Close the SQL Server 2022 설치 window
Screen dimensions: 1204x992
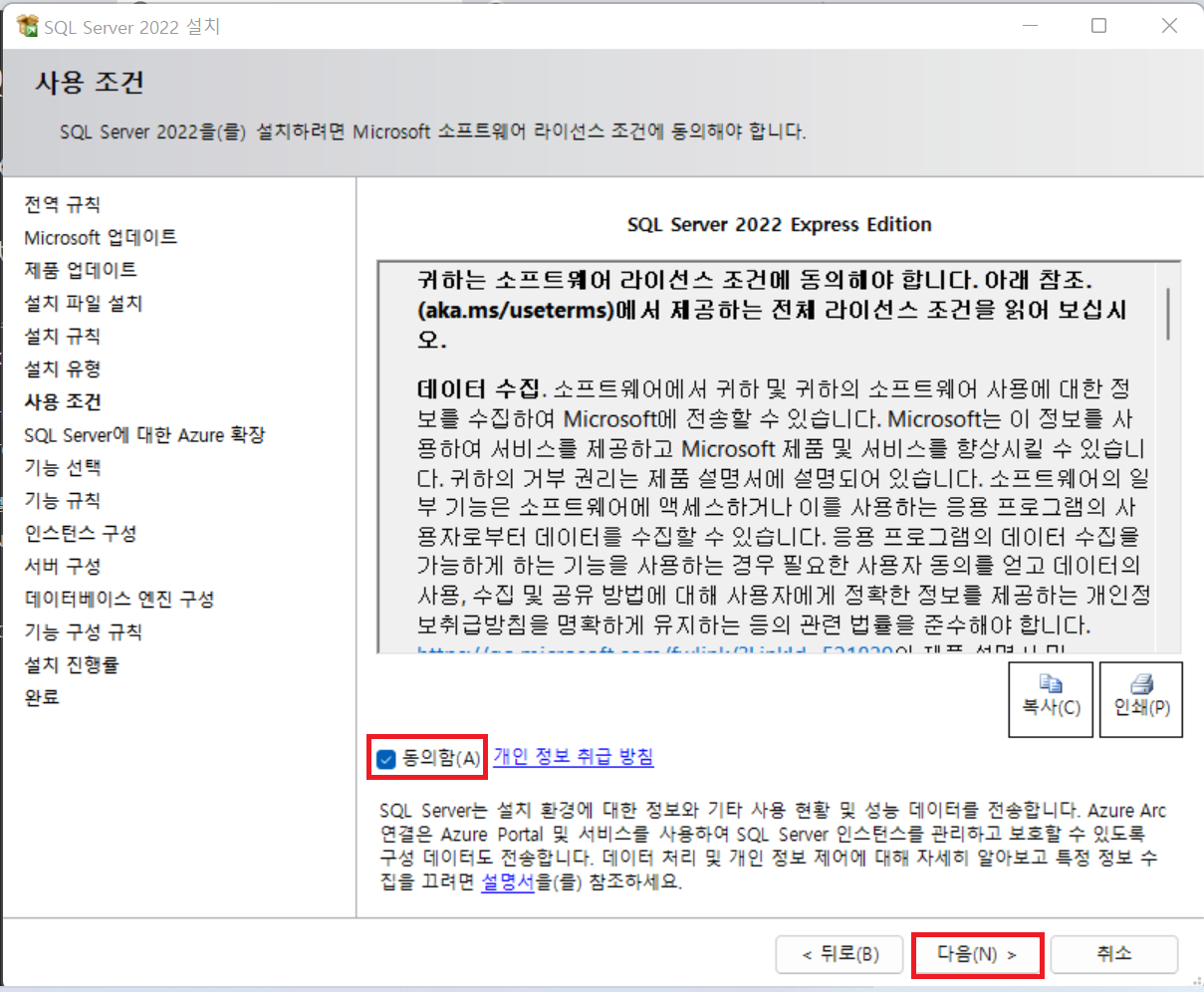[x=1170, y=26]
